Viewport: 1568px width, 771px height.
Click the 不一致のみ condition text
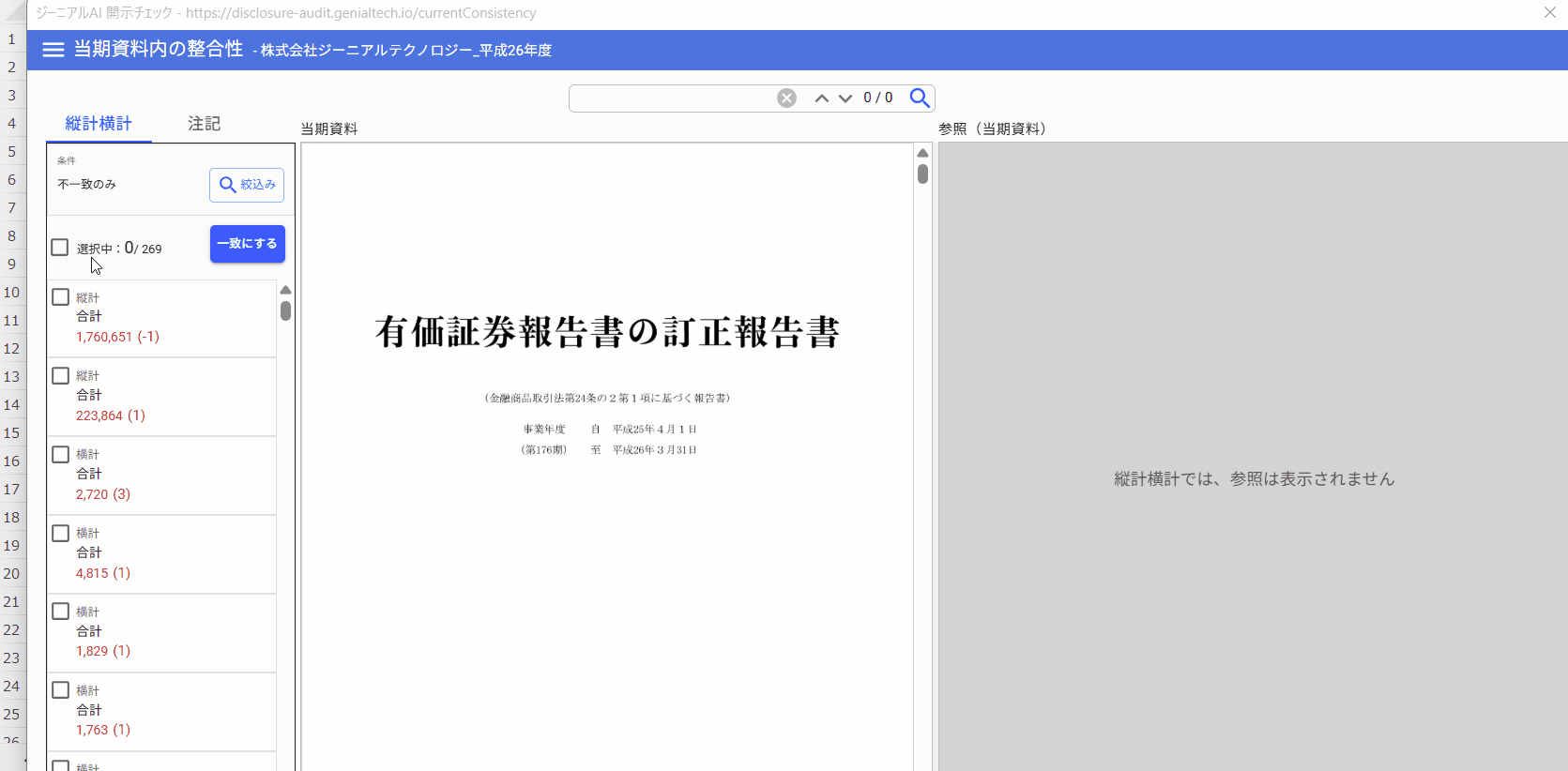click(87, 185)
